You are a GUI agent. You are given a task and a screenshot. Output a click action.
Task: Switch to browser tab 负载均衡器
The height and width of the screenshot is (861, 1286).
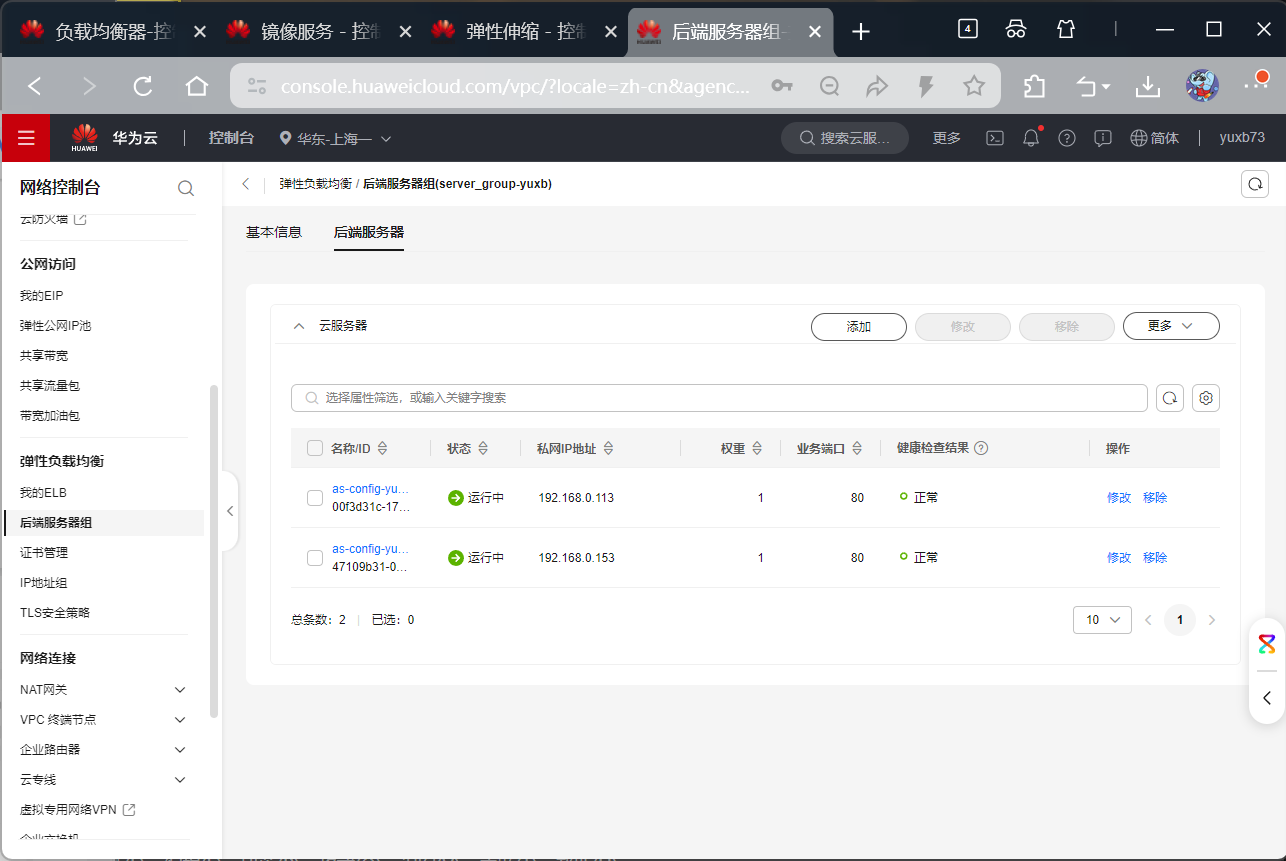point(111,31)
